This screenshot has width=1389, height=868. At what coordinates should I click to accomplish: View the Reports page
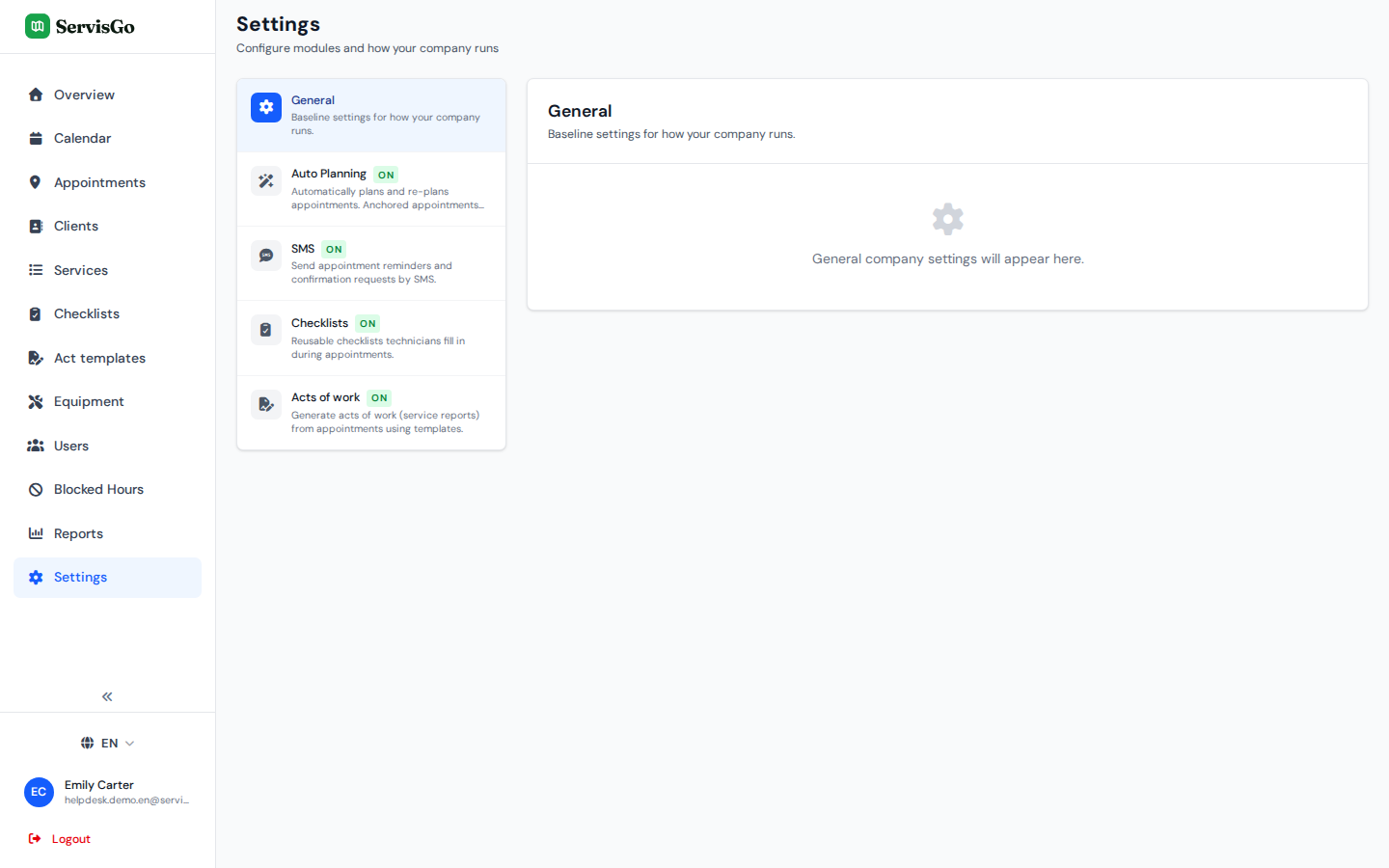(x=107, y=533)
